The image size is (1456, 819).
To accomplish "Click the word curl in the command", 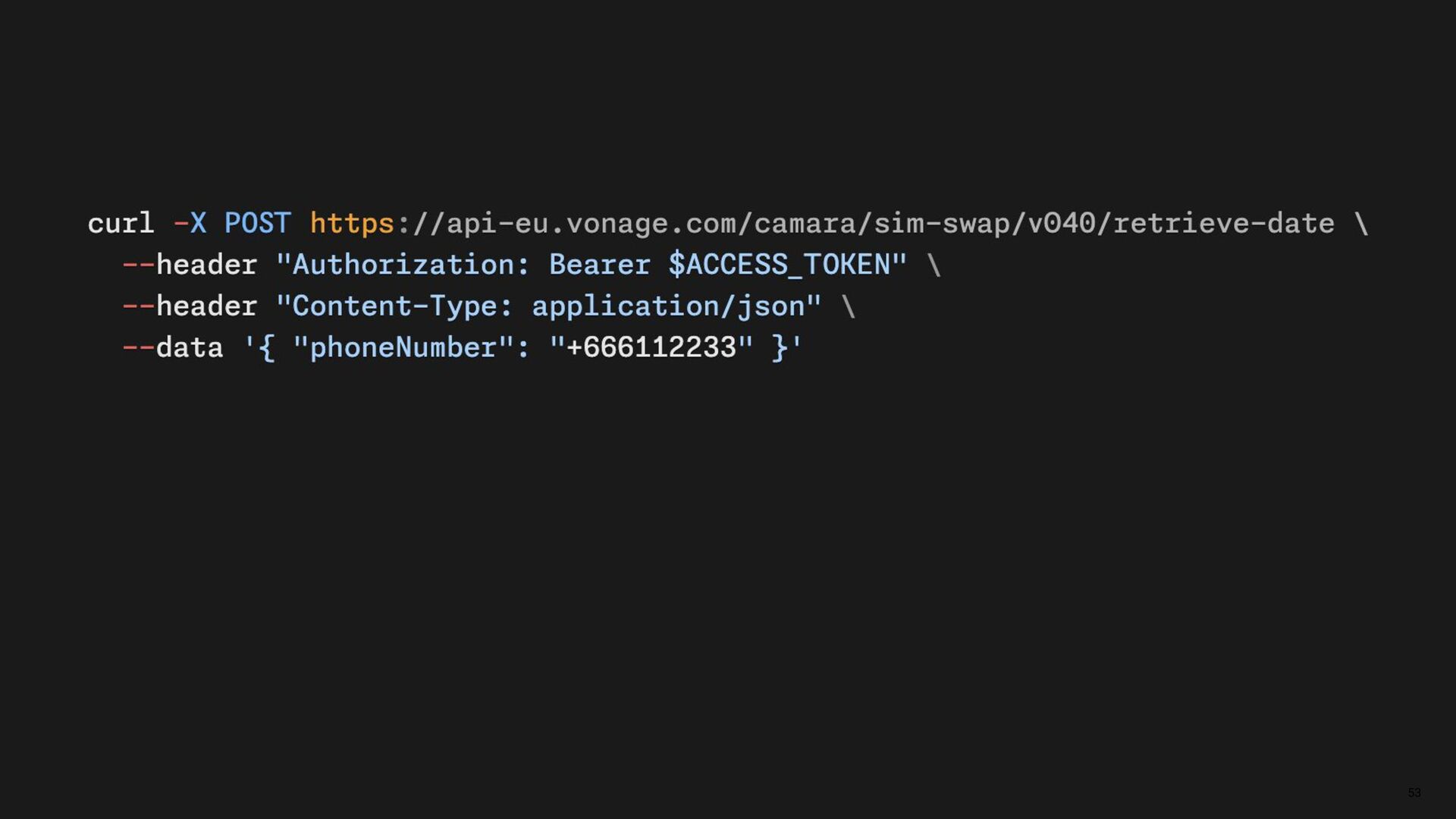I will [121, 224].
